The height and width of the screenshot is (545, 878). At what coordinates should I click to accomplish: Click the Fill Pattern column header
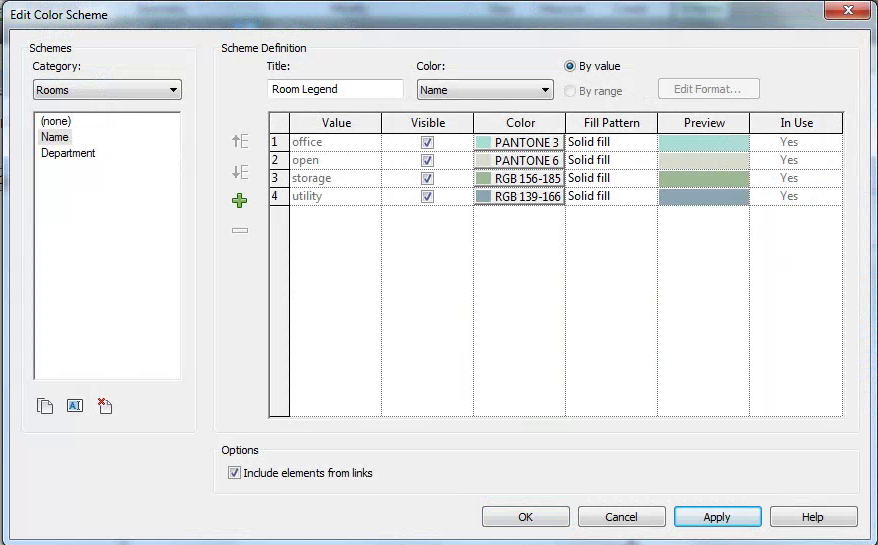pos(611,123)
